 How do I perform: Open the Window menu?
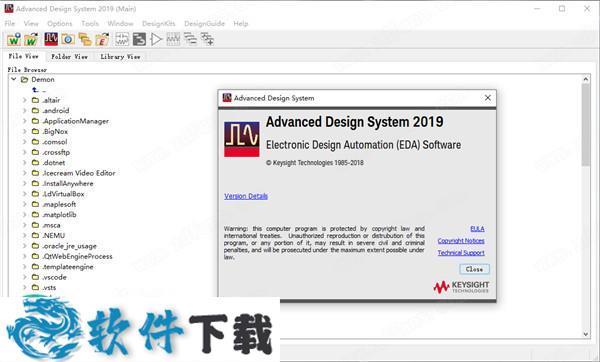point(120,23)
